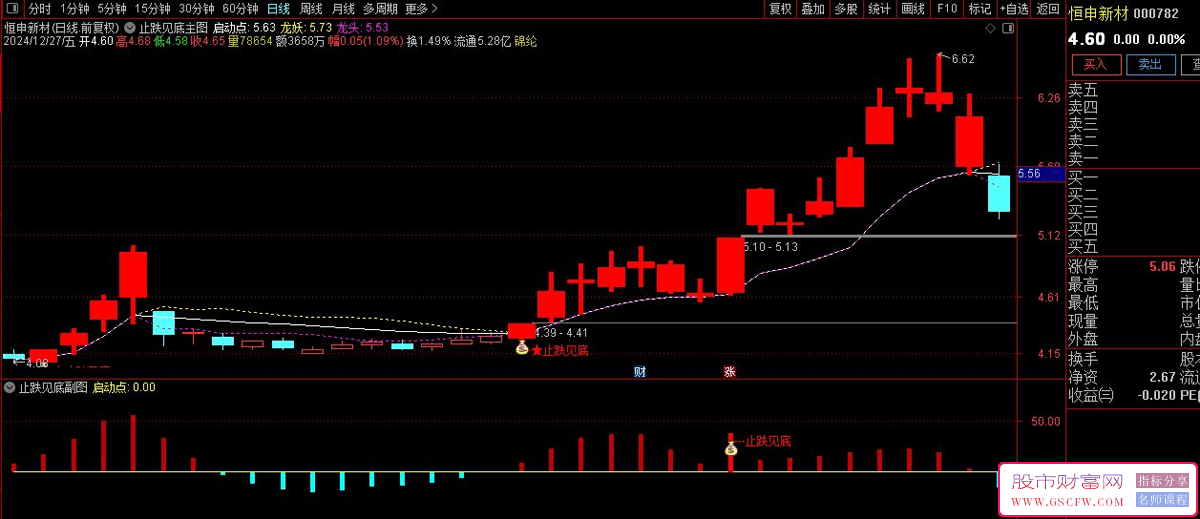
Task: Click the 多股 multi-stock button
Action: pos(846,9)
